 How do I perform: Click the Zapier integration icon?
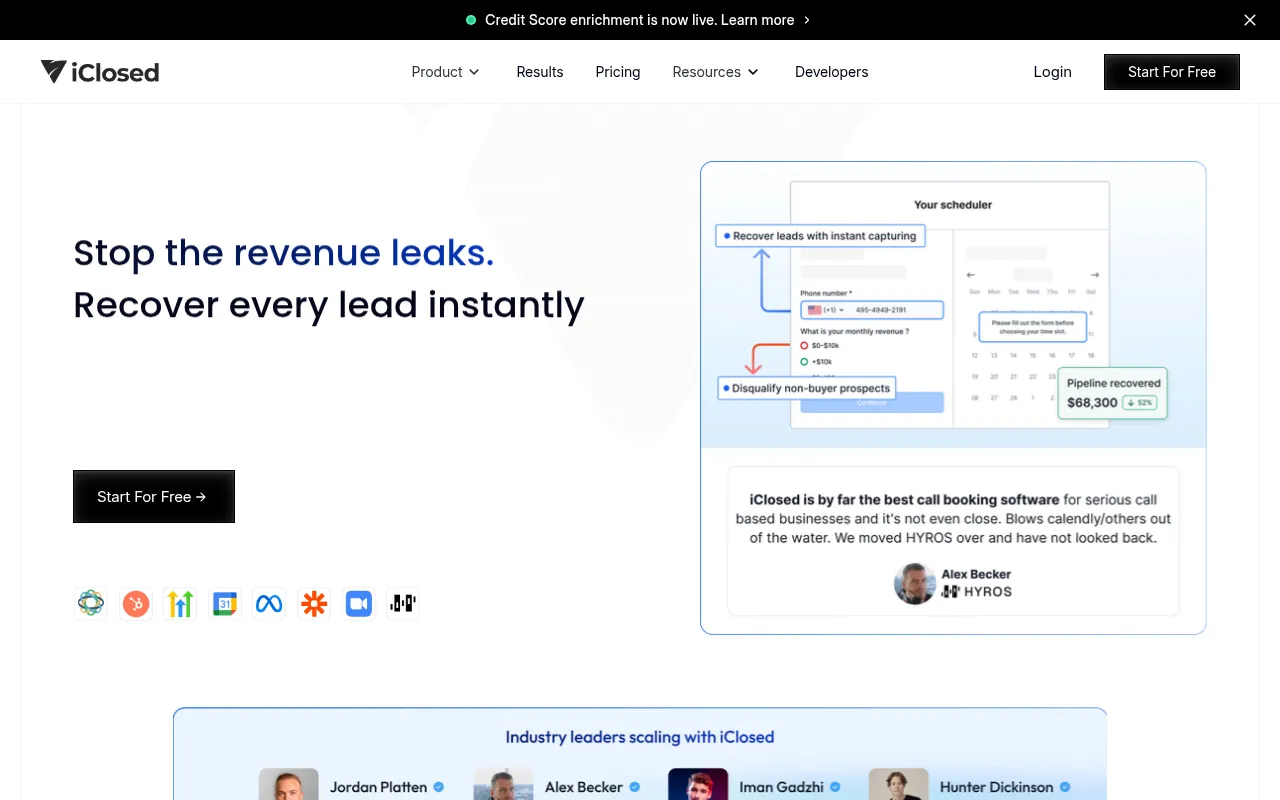(314, 603)
